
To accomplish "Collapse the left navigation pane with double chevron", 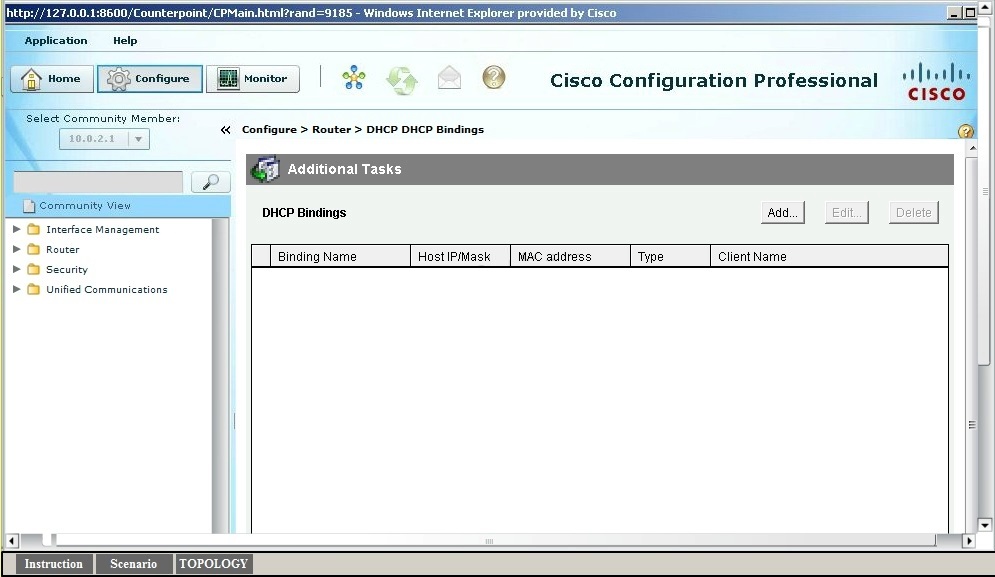I will pos(225,129).
